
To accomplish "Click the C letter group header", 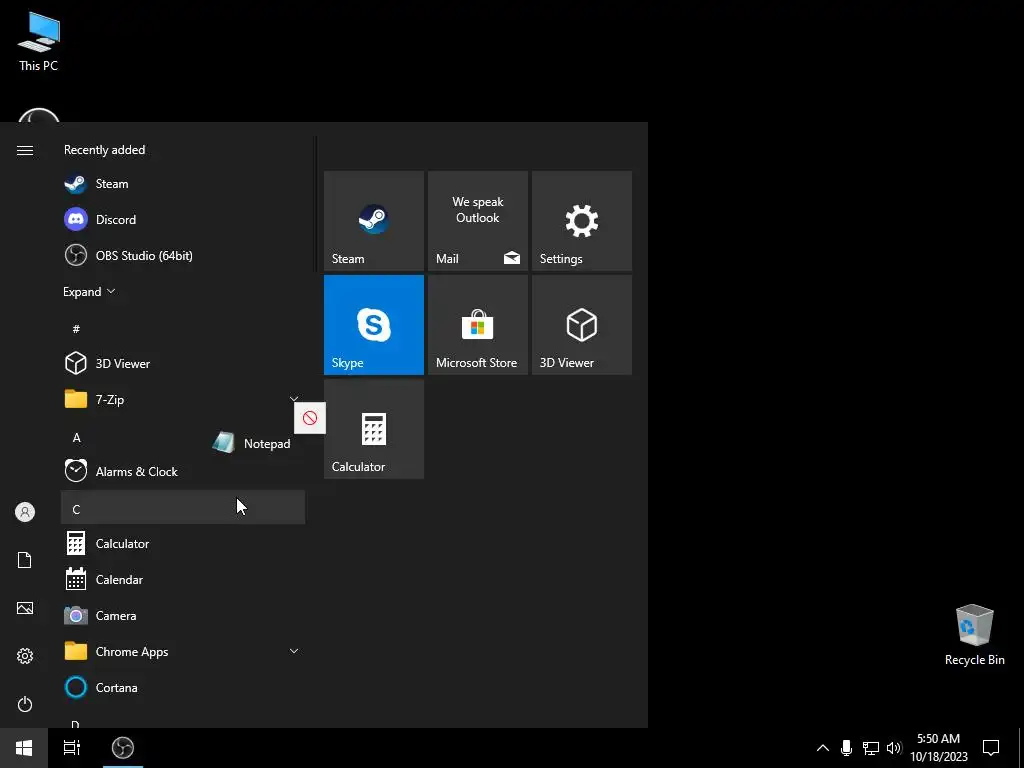I will (x=183, y=507).
